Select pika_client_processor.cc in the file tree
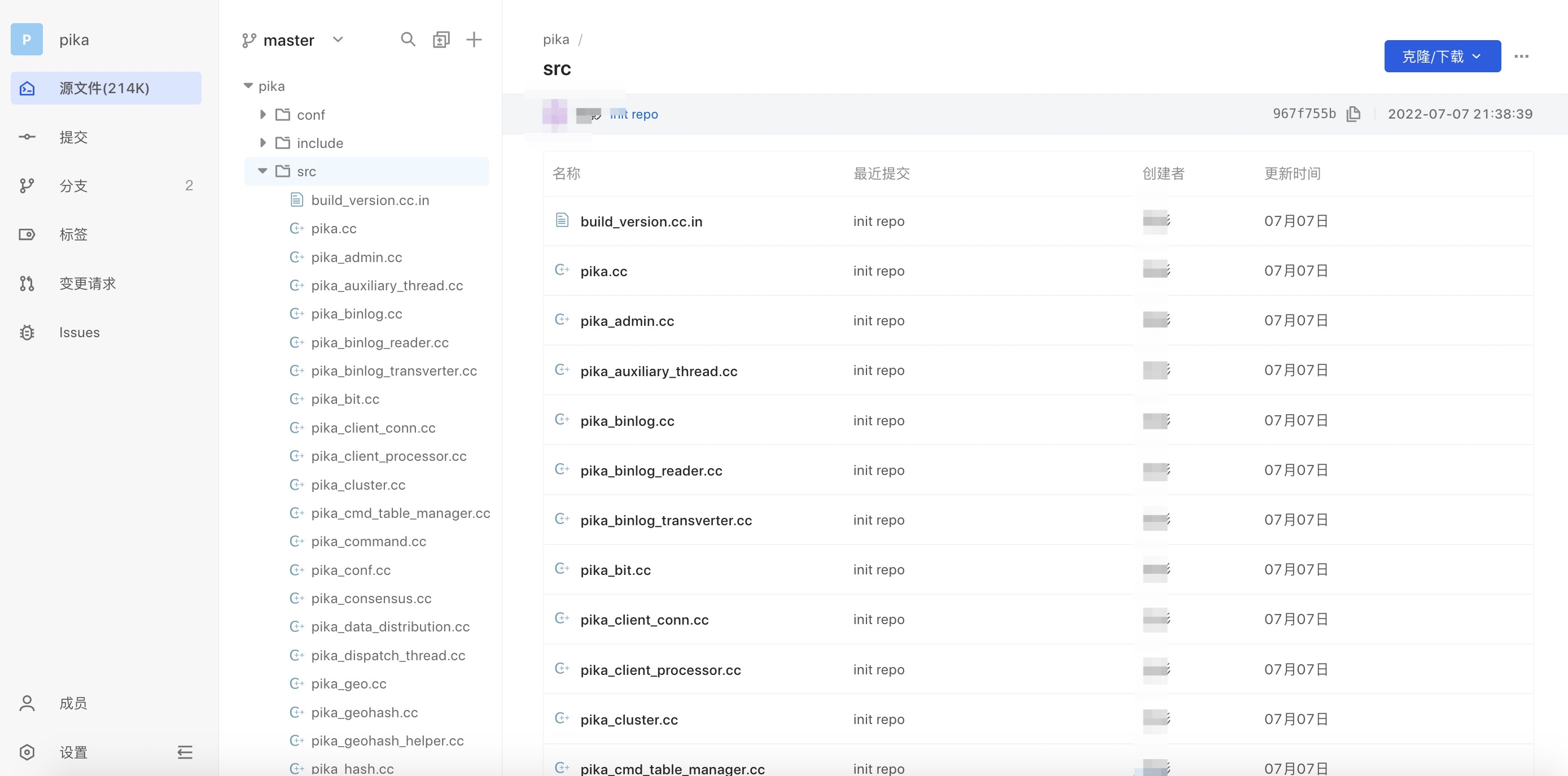1568x776 pixels. (x=389, y=456)
